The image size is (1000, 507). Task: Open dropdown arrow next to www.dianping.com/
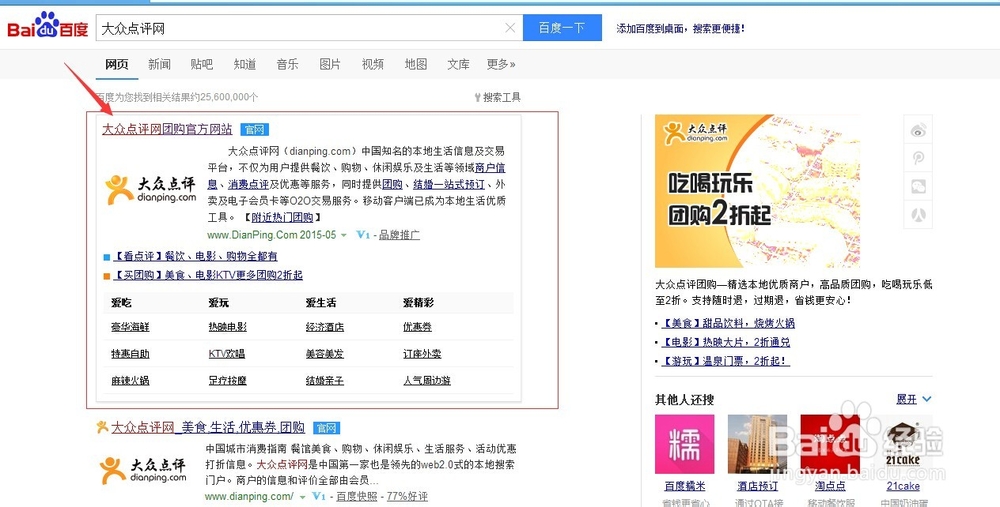coord(302,497)
